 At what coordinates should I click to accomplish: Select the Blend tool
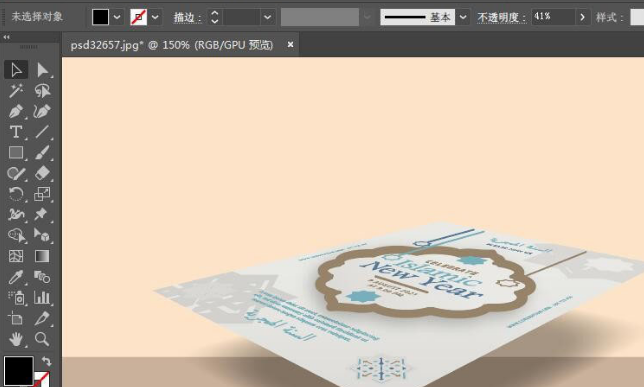42,277
